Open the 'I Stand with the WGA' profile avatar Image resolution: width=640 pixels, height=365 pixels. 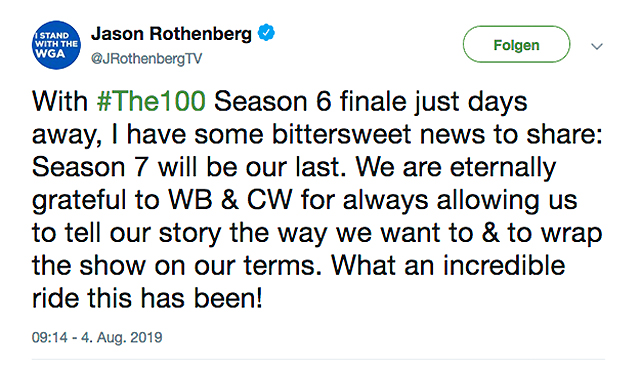point(56,45)
